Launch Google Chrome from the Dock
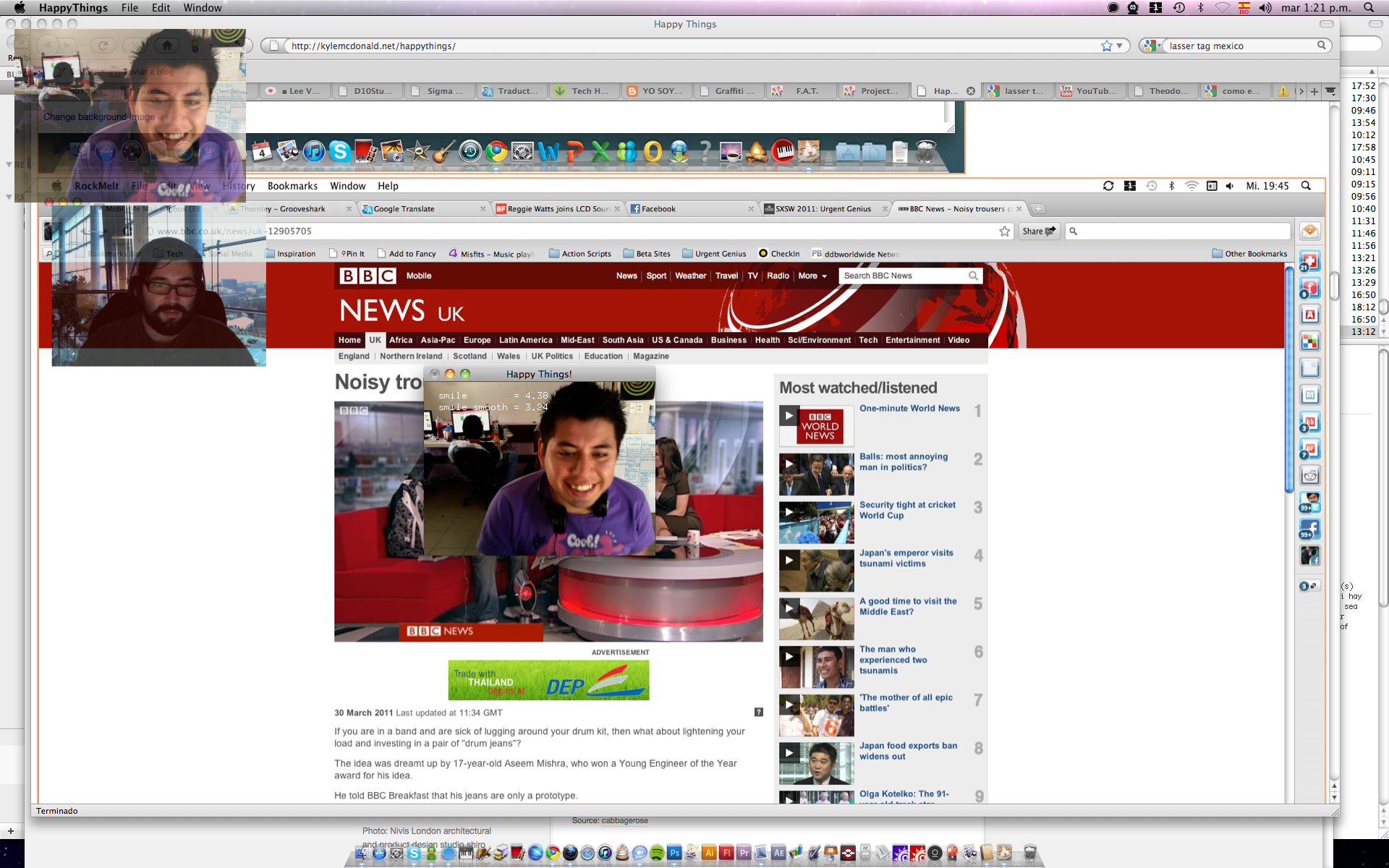 tap(553, 853)
